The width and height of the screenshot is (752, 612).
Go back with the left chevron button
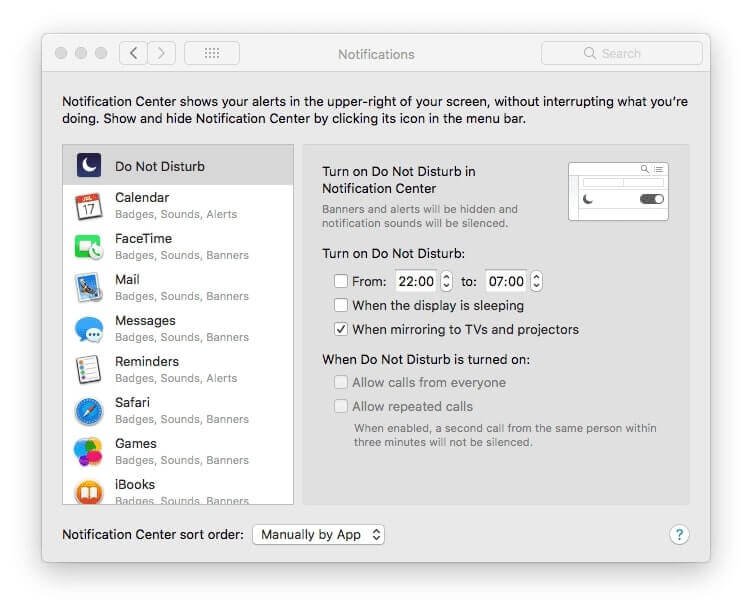133,53
